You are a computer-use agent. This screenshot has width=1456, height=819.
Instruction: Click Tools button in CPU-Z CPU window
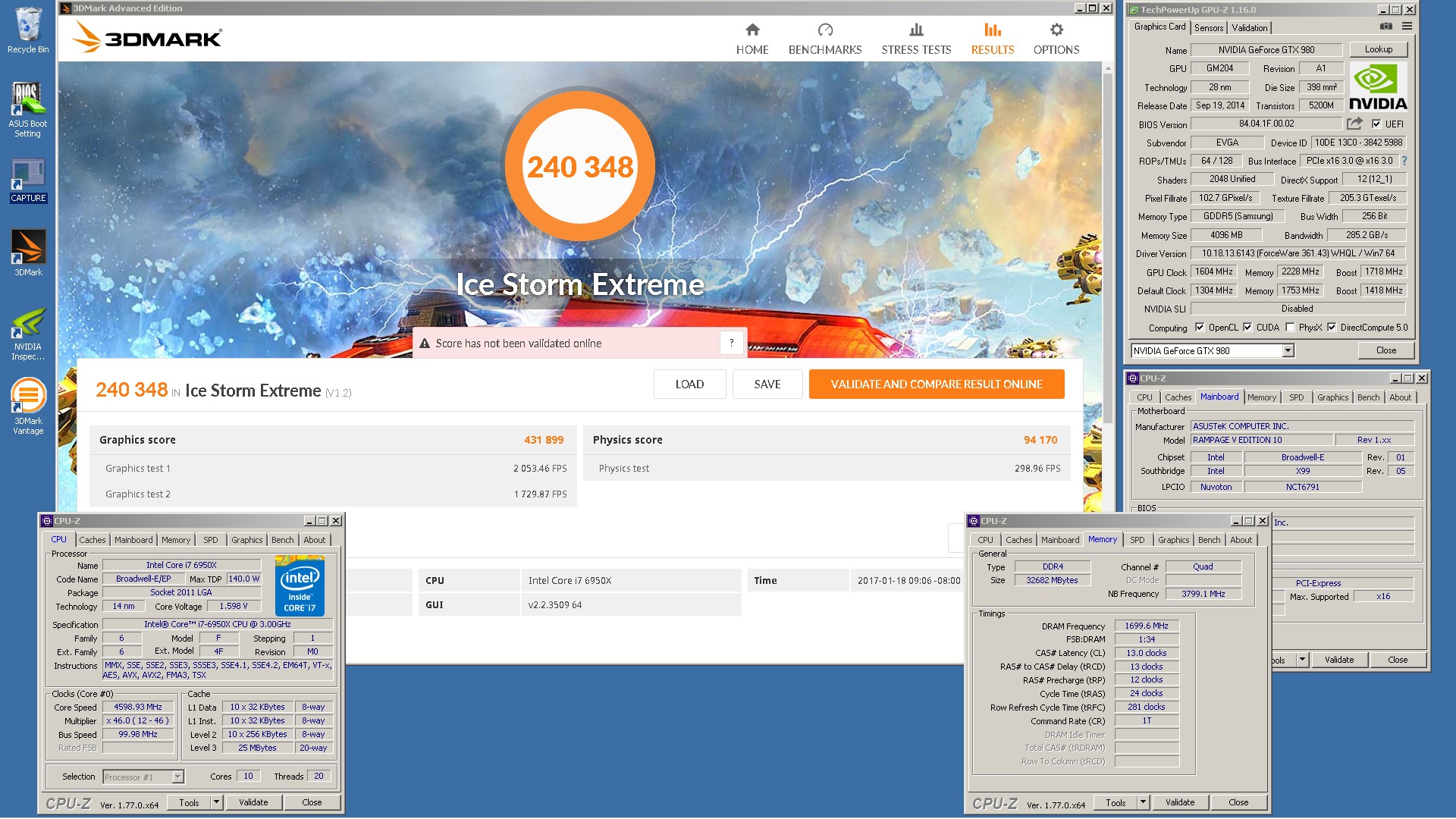pyautogui.click(x=189, y=802)
